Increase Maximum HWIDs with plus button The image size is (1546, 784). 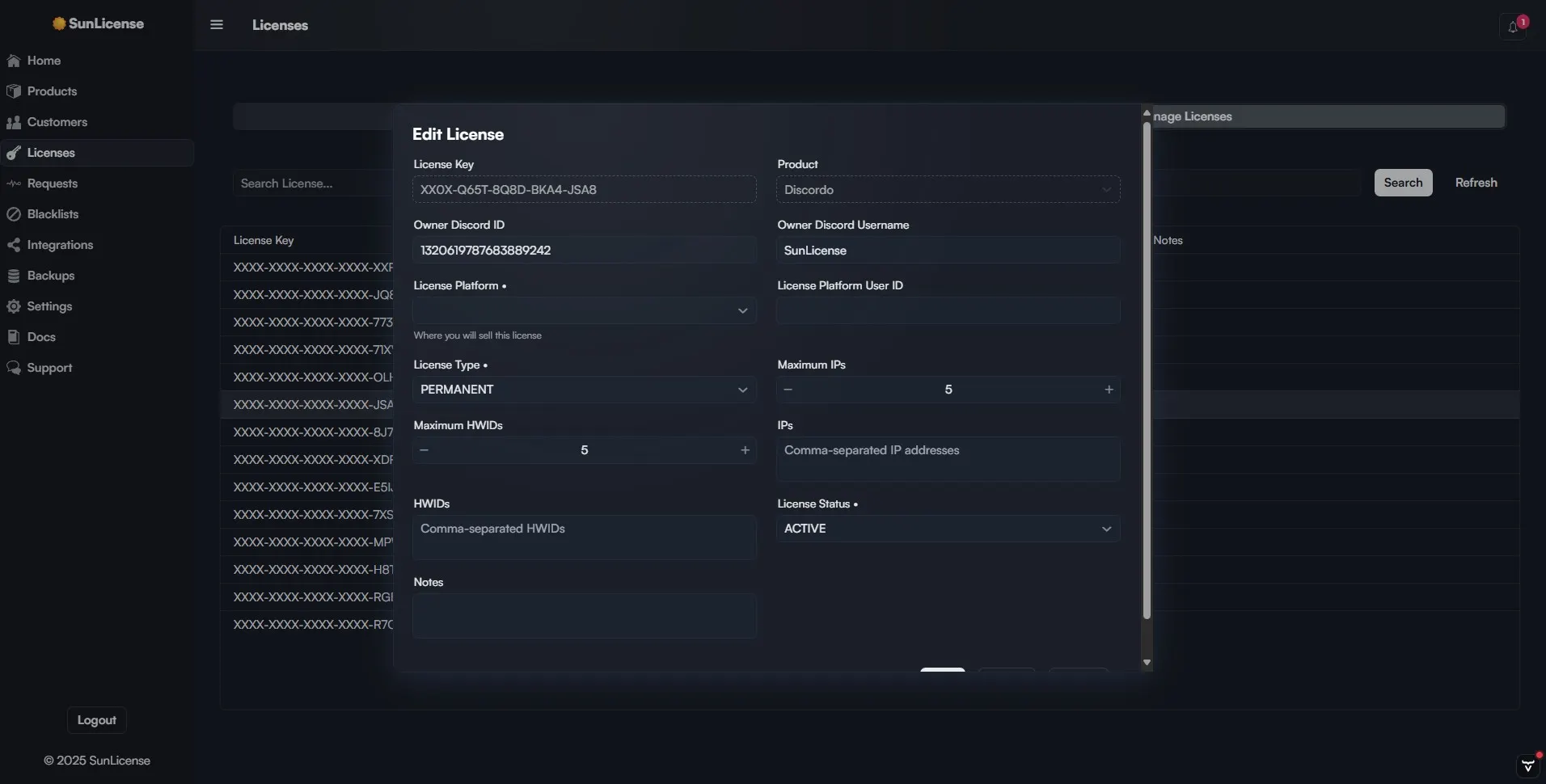[745, 450]
